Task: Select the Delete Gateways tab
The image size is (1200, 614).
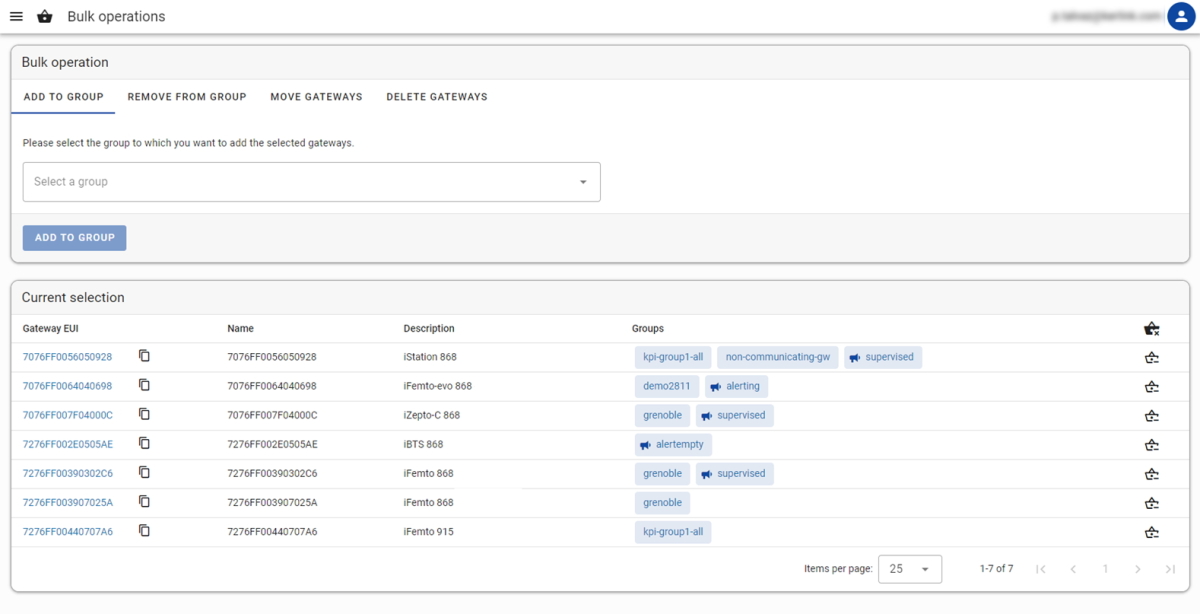Action: [x=437, y=97]
